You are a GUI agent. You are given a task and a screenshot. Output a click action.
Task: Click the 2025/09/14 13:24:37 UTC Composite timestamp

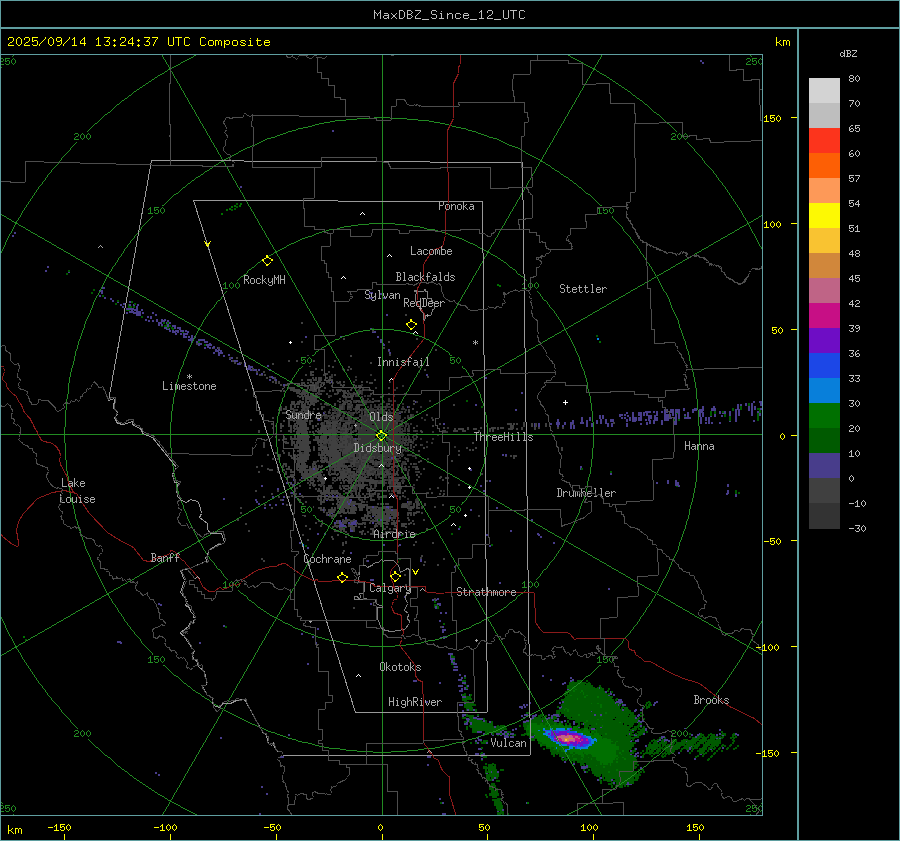138,42
